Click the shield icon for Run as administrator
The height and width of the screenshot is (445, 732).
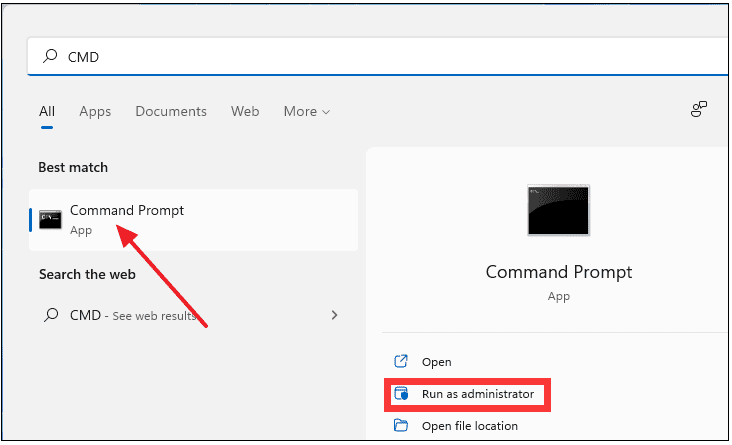[401, 394]
